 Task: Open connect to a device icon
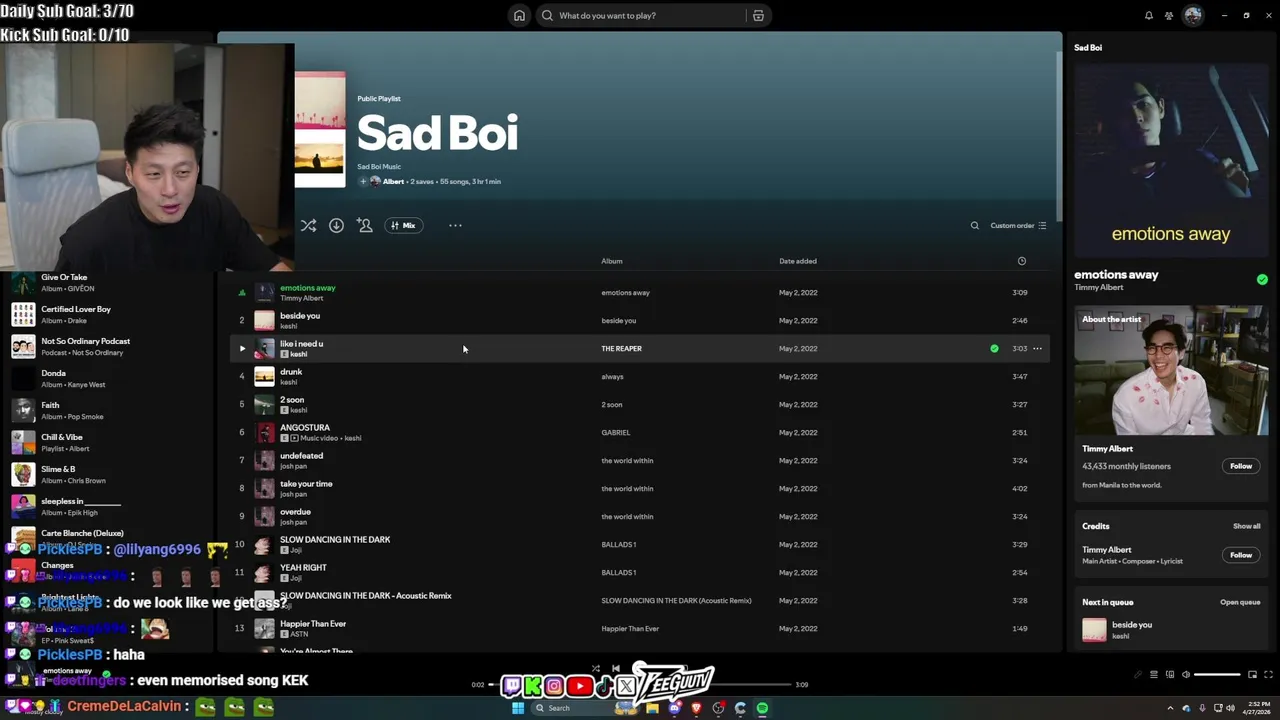[1169, 675]
